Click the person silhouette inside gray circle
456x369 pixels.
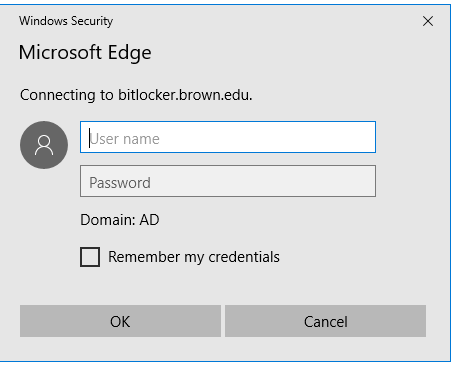[x=44, y=145]
